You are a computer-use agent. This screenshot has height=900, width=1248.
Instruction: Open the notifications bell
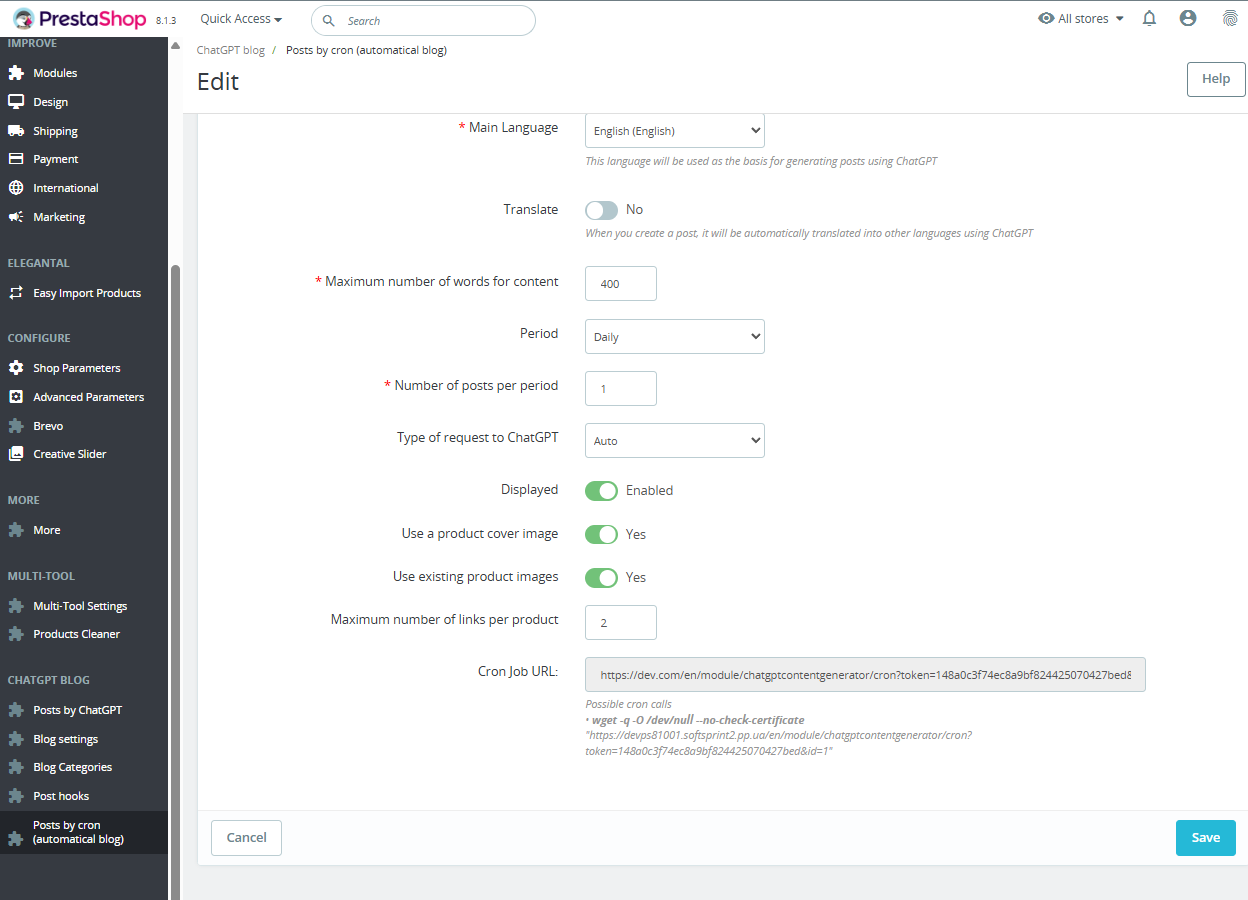point(1150,18)
